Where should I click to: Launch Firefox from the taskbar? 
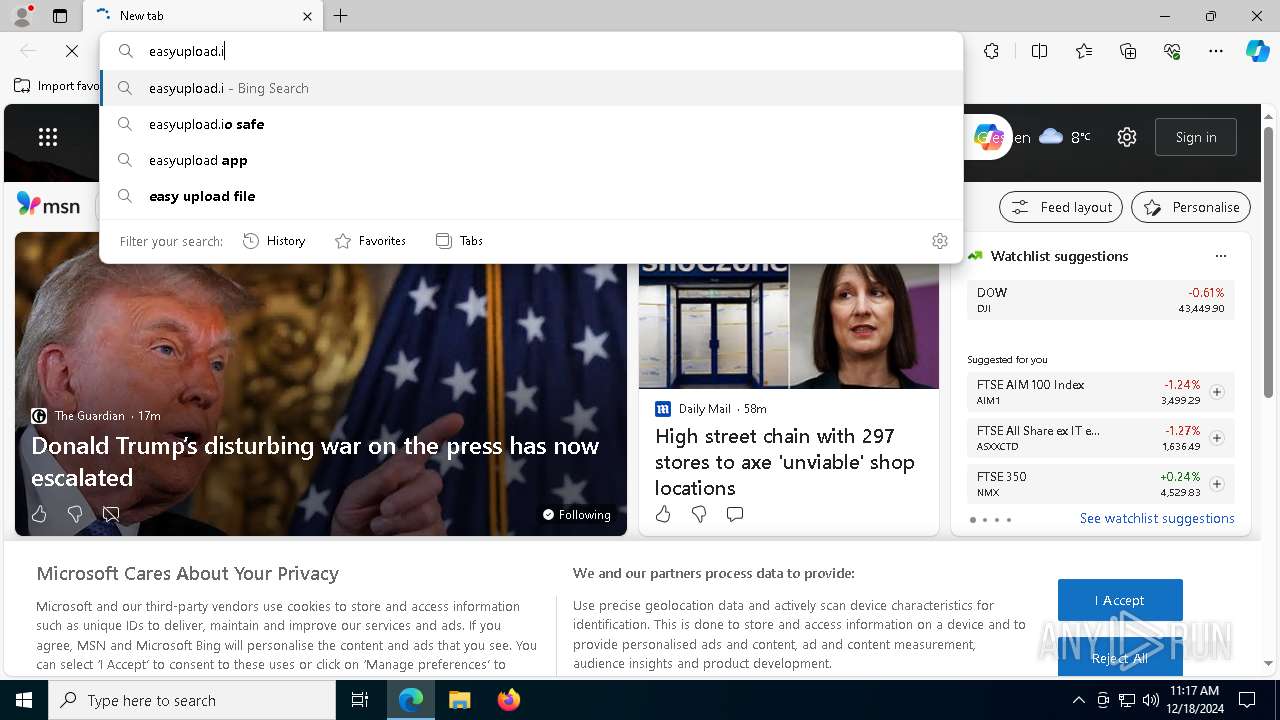[509, 700]
